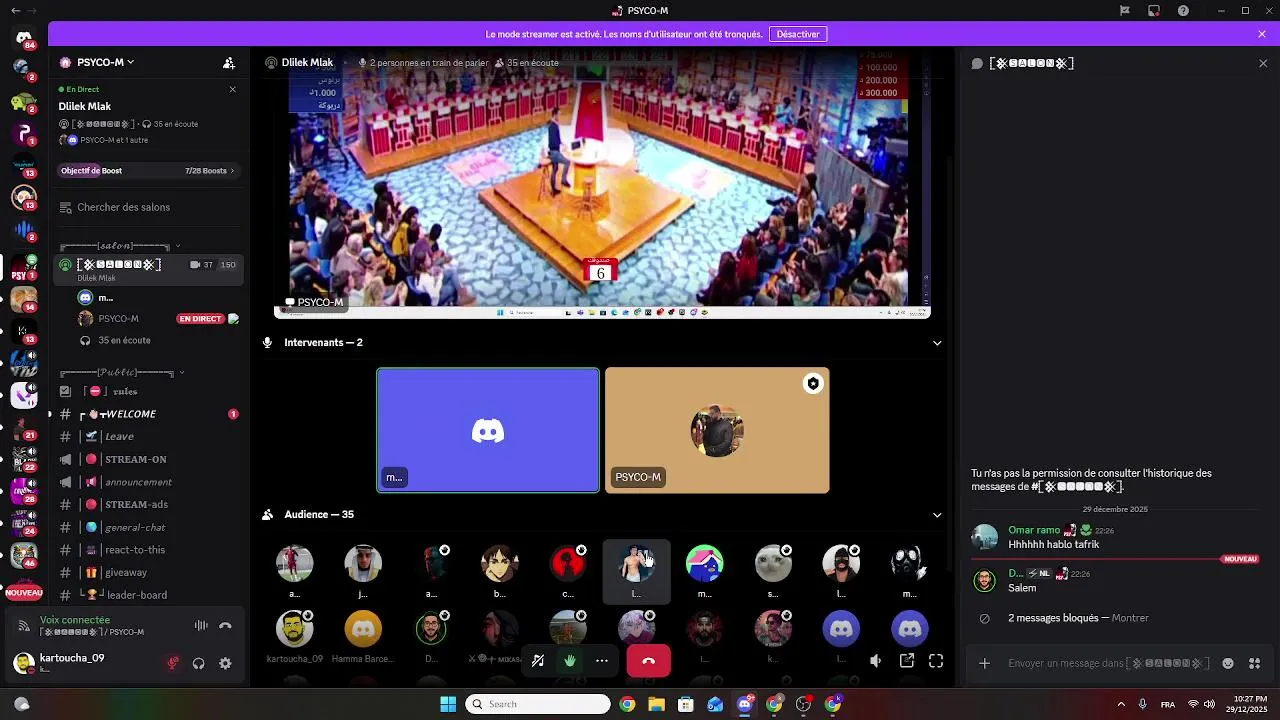
Task: Open more options three dots in call controls
Action: [x=602, y=661]
